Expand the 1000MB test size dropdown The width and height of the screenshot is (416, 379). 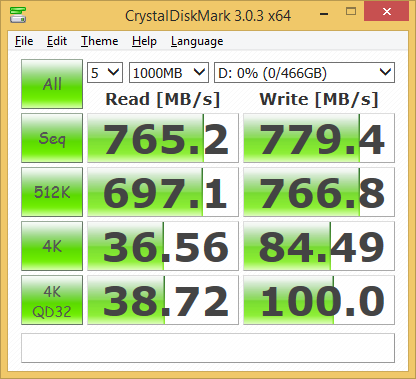[x=169, y=72]
